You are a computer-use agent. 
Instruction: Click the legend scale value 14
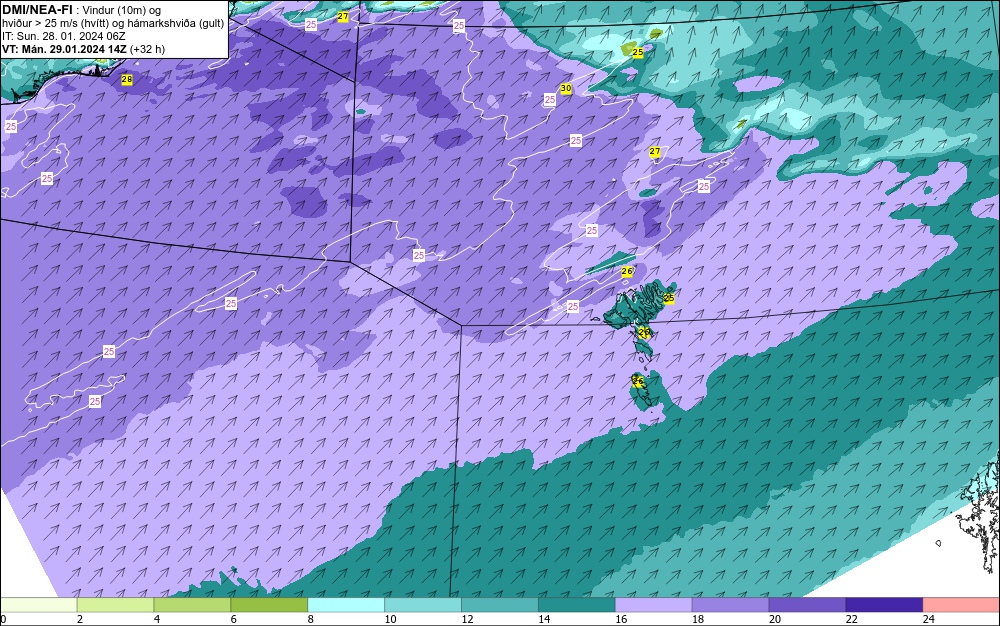coord(544,619)
